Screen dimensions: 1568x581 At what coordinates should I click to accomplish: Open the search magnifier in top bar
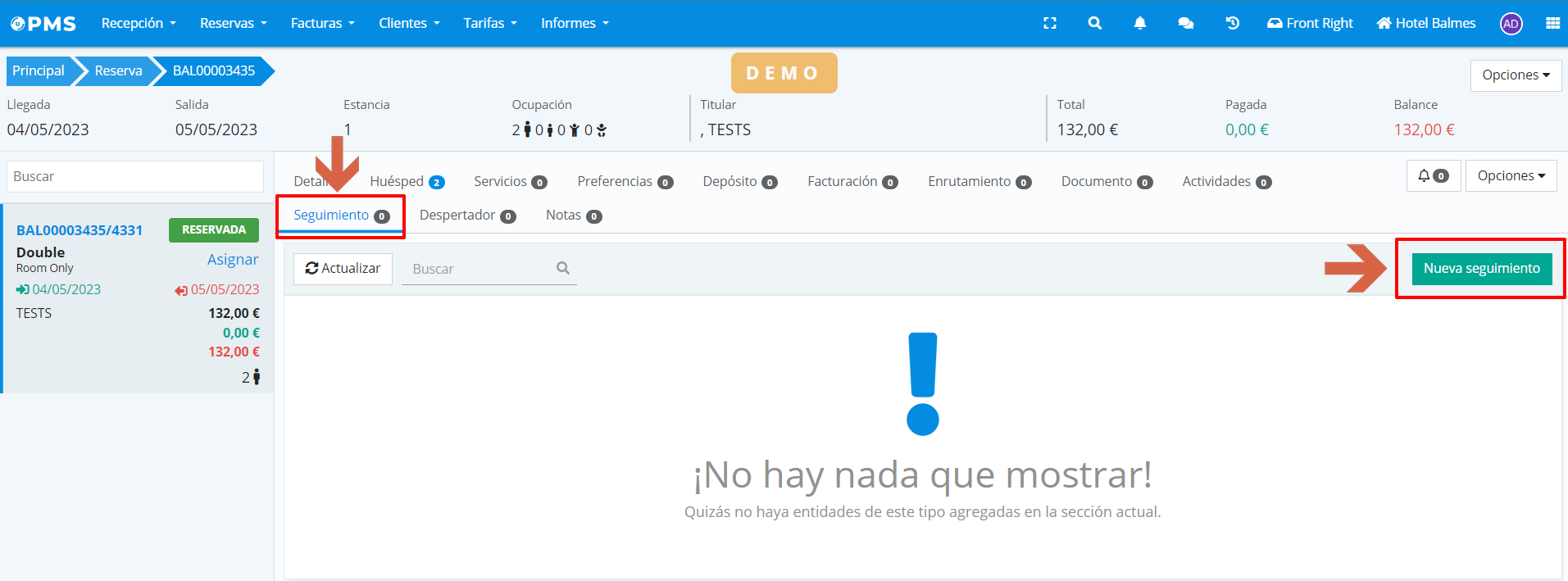point(1094,23)
